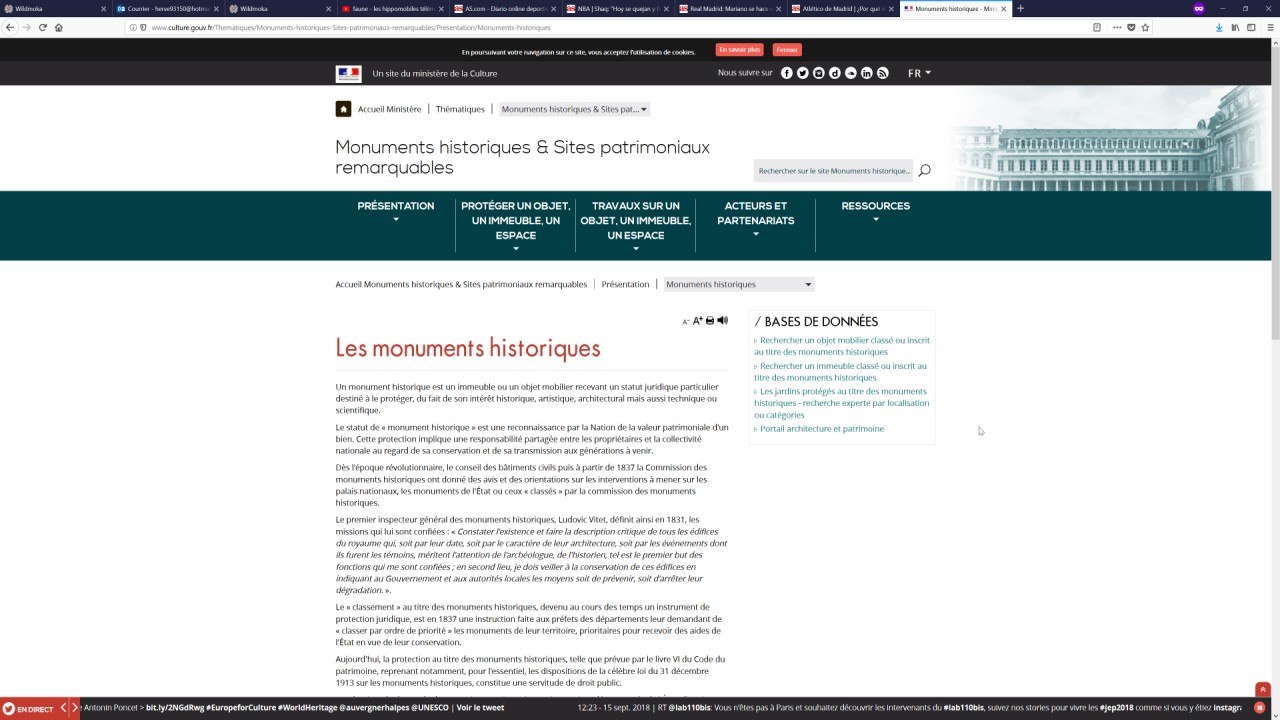Click the En savoir plus cookie button
The height and width of the screenshot is (720, 1280).
click(739, 50)
